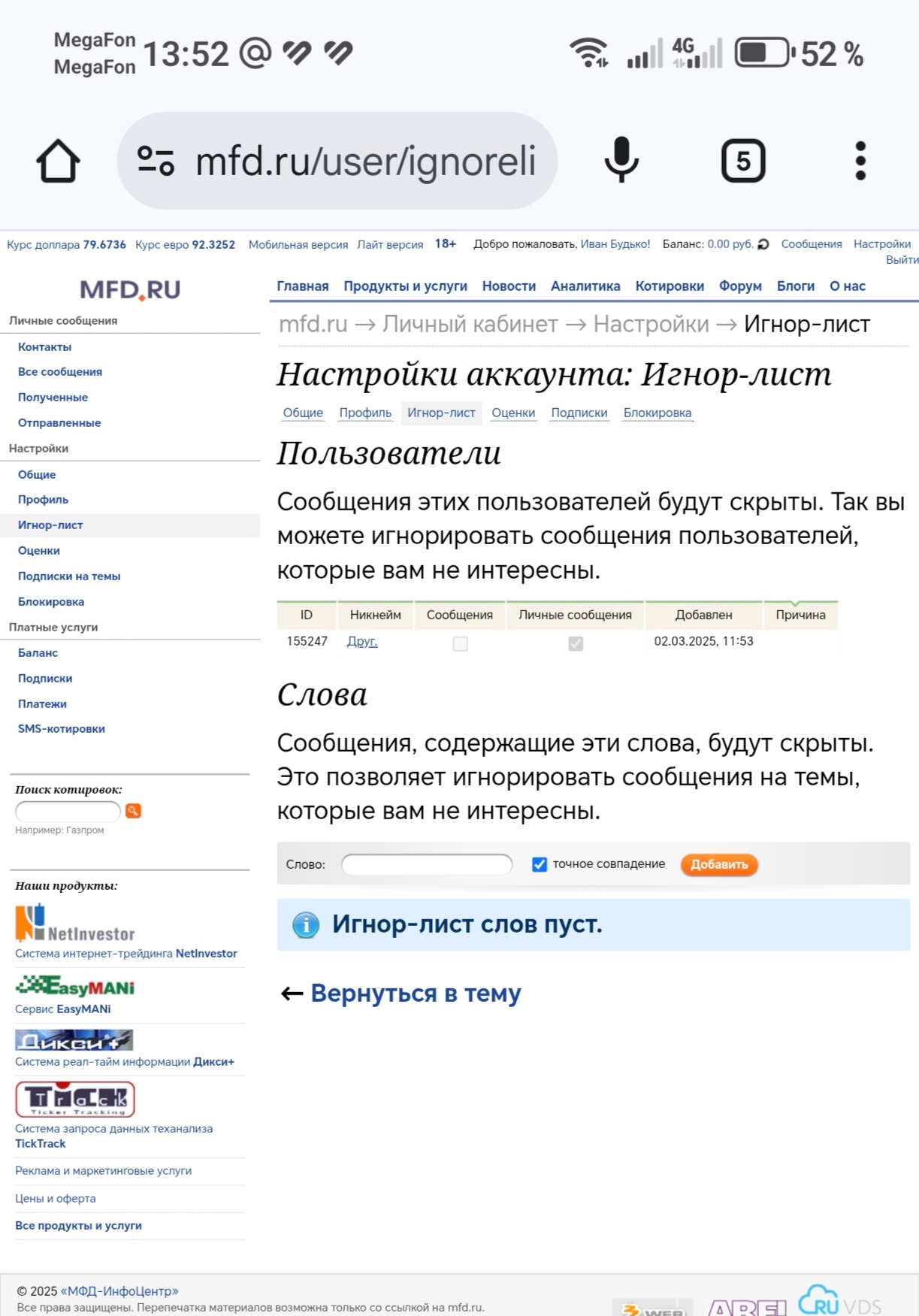Open Блоги in top navigation
Image resolution: width=919 pixels, height=1316 pixels.
coord(796,286)
